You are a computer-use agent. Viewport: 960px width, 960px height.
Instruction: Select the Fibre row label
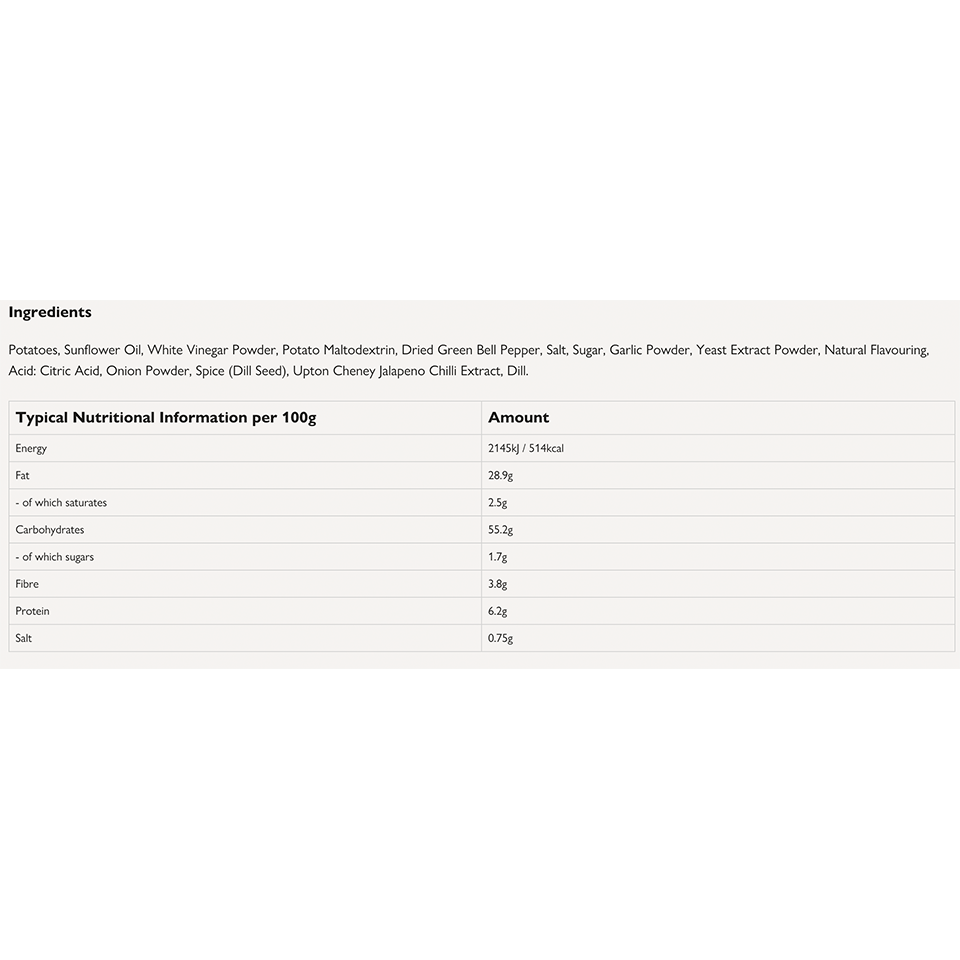tap(27, 584)
